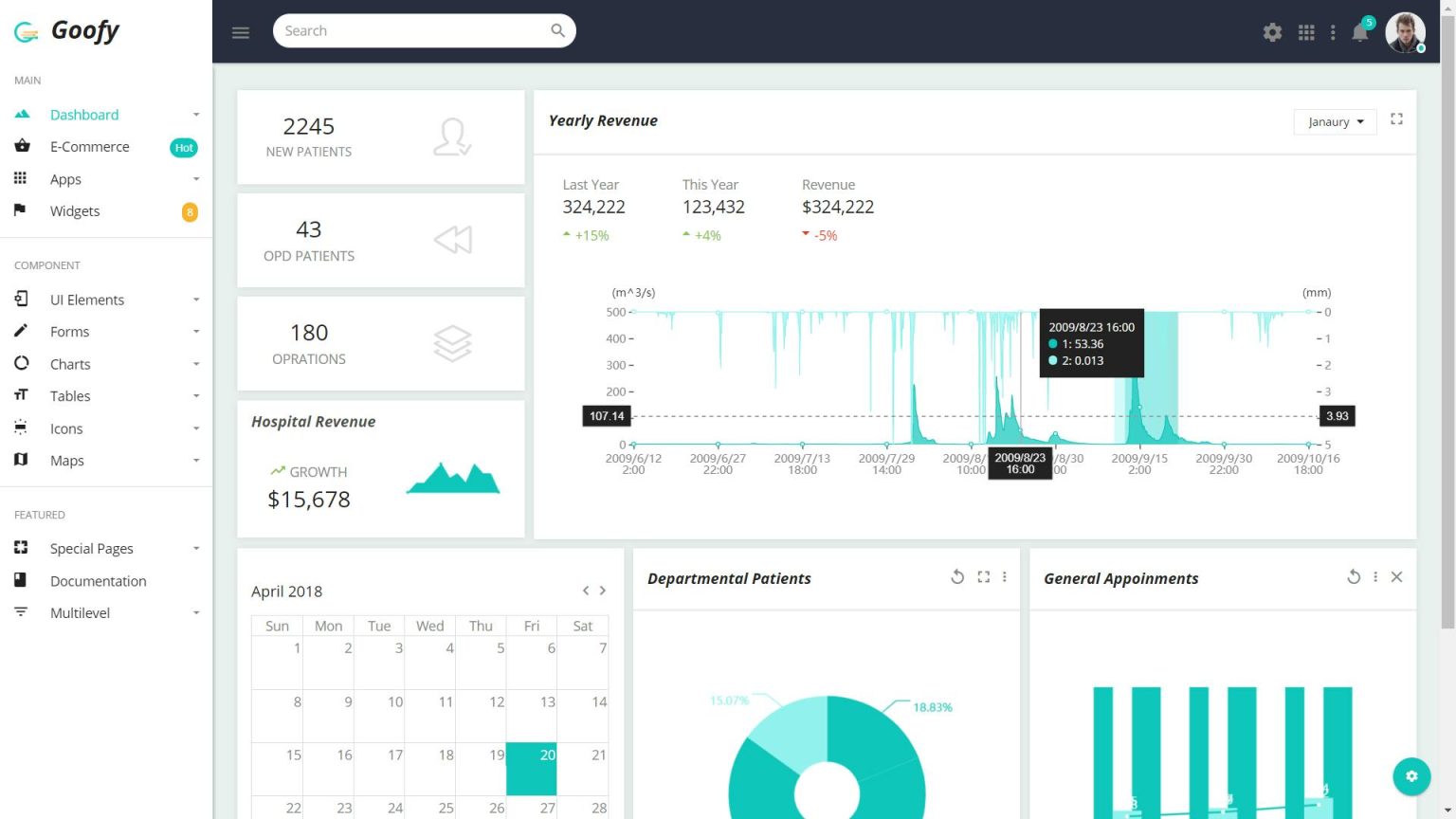
Task: Go to the next month in the calendar
Action: point(603,590)
